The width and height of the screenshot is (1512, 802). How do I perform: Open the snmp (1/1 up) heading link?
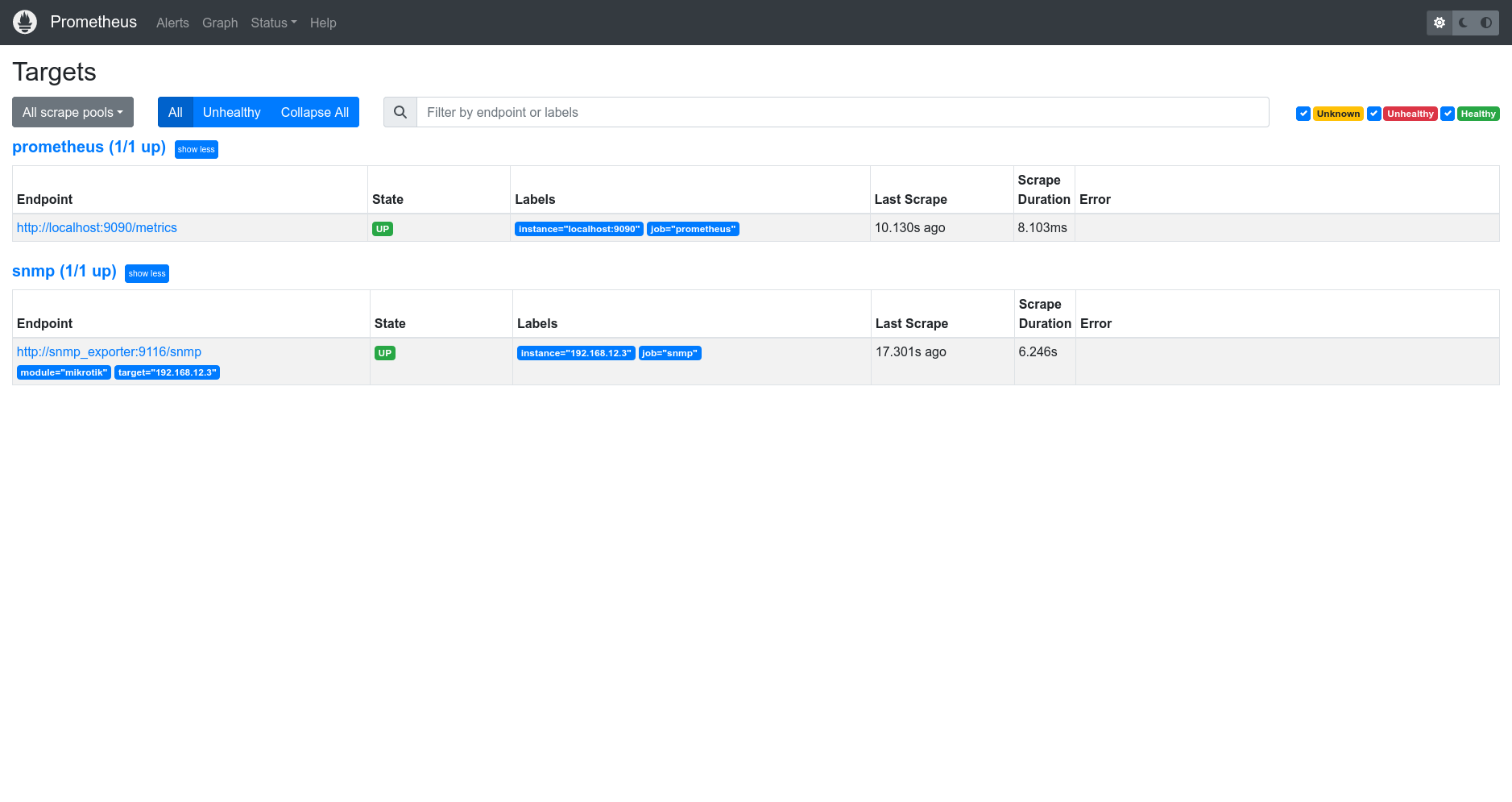point(64,271)
